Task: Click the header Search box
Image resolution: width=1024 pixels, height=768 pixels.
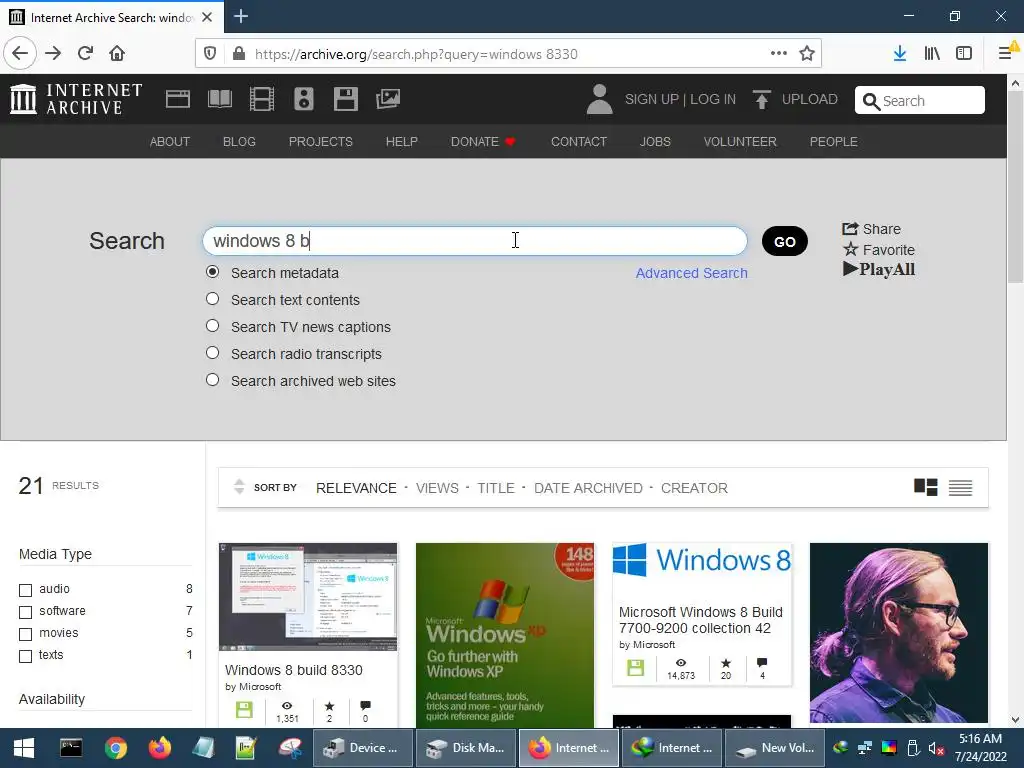Action: click(x=920, y=101)
